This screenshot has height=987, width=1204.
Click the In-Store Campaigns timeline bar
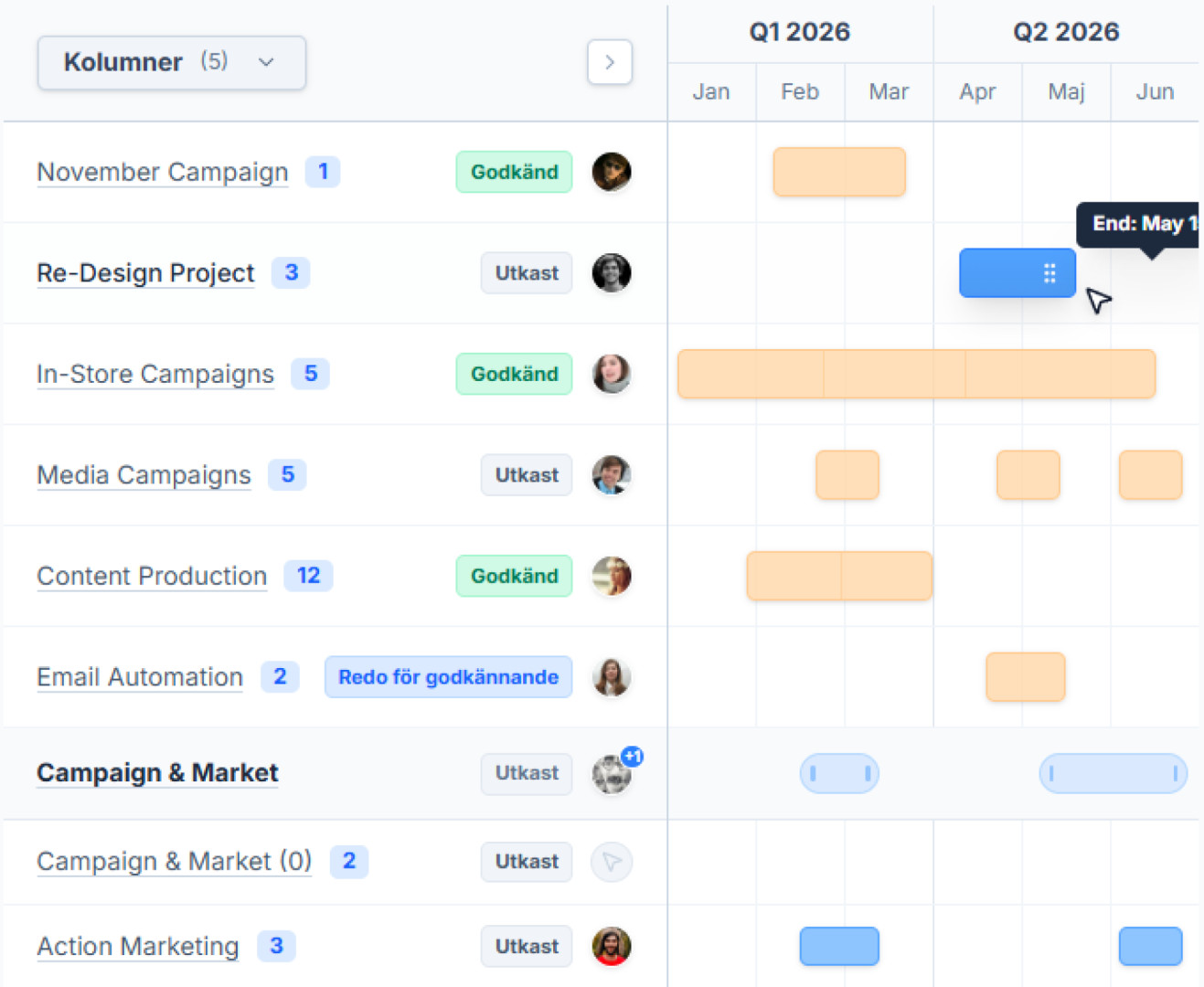(916, 374)
